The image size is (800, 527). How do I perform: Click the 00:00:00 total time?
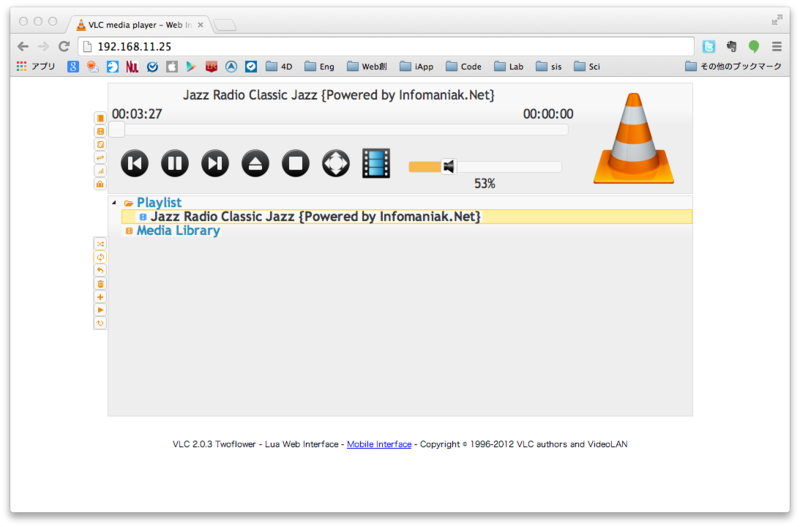(548, 114)
